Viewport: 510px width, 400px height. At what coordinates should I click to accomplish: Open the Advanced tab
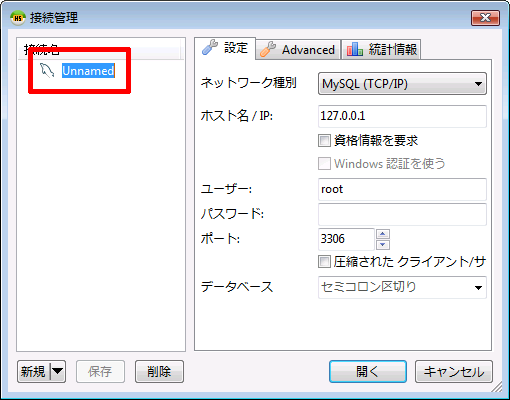point(298,50)
